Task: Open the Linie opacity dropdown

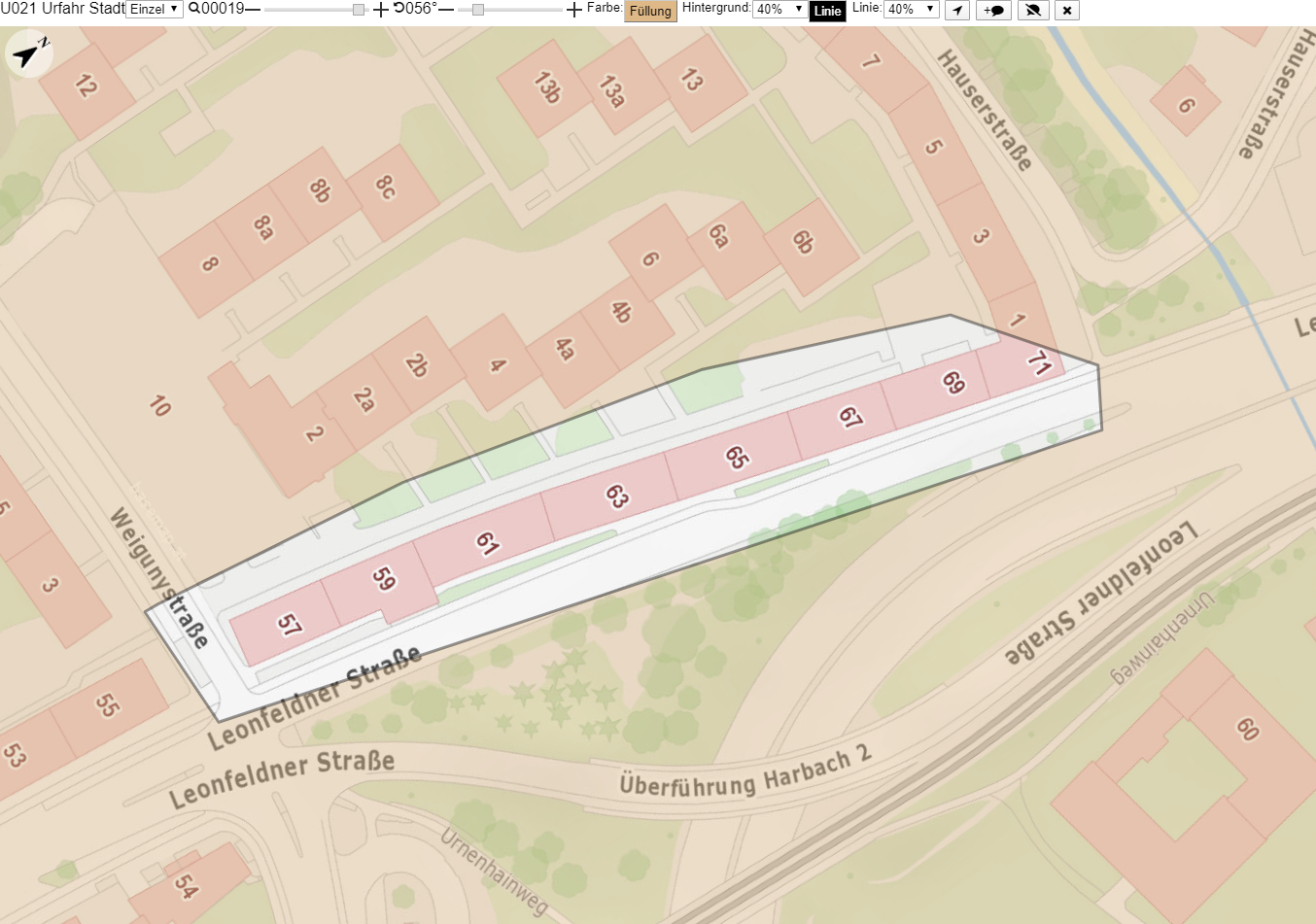Action: [912, 10]
